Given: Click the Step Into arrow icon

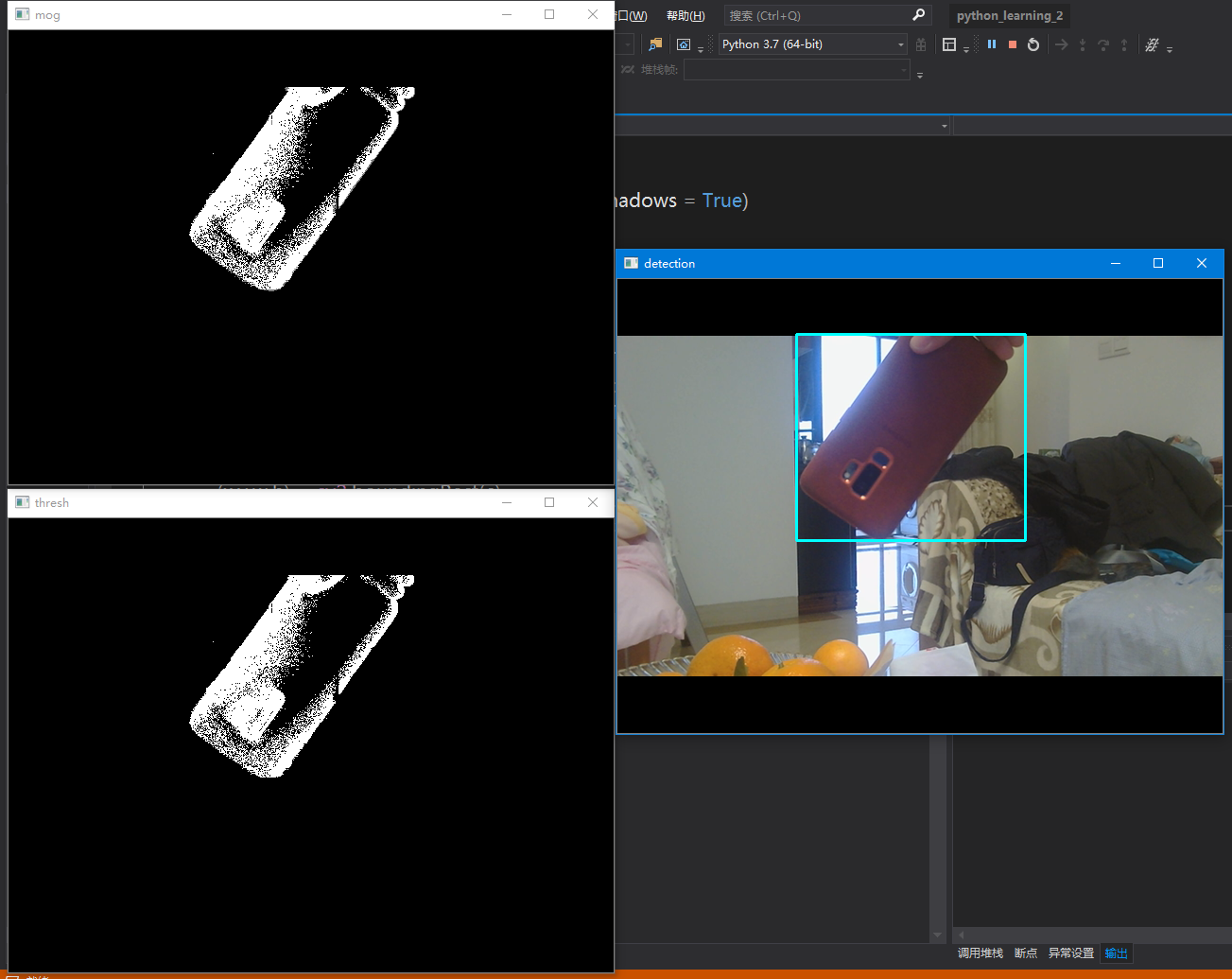Looking at the screenshot, I should coord(1083,44).
